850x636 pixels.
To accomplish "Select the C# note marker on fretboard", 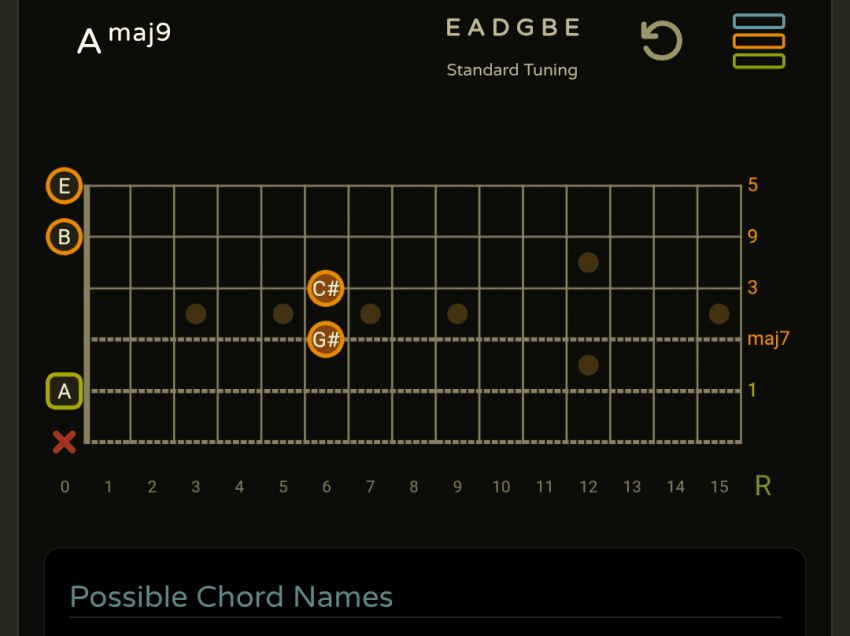I will point(326,289).
